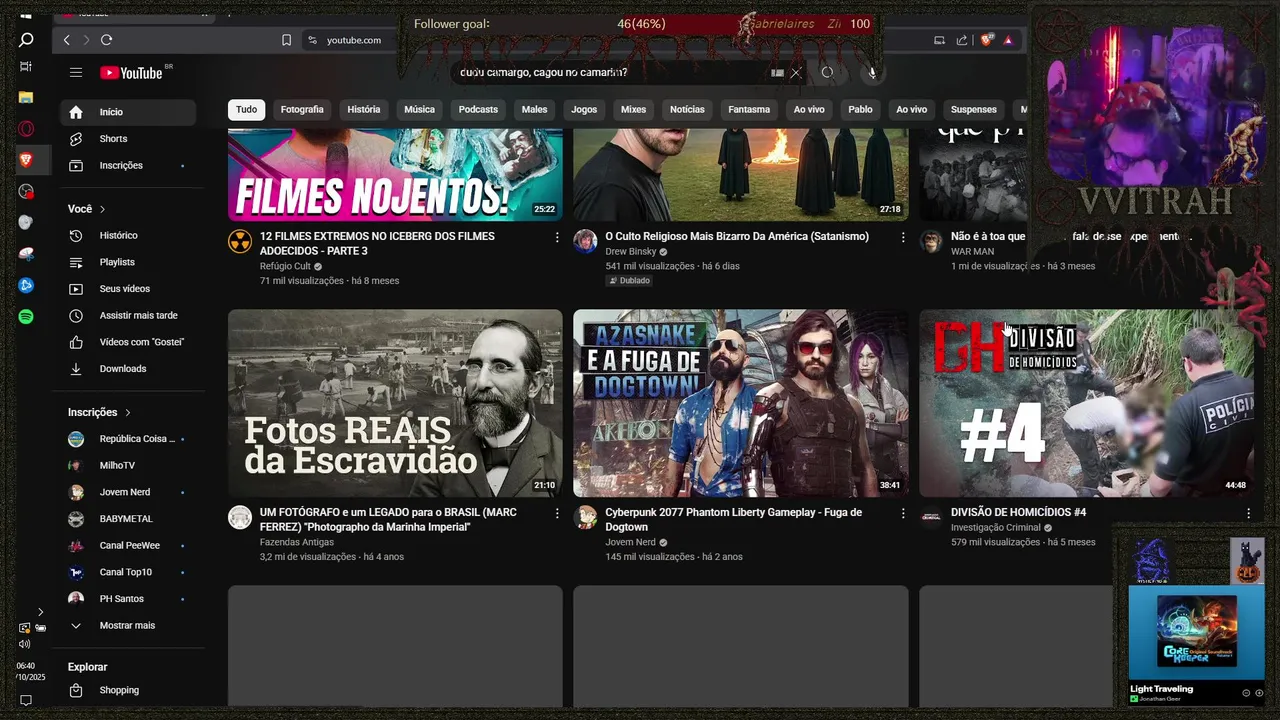
Task: Select the Jogos filter chip
Action: (x=584, y=109)
